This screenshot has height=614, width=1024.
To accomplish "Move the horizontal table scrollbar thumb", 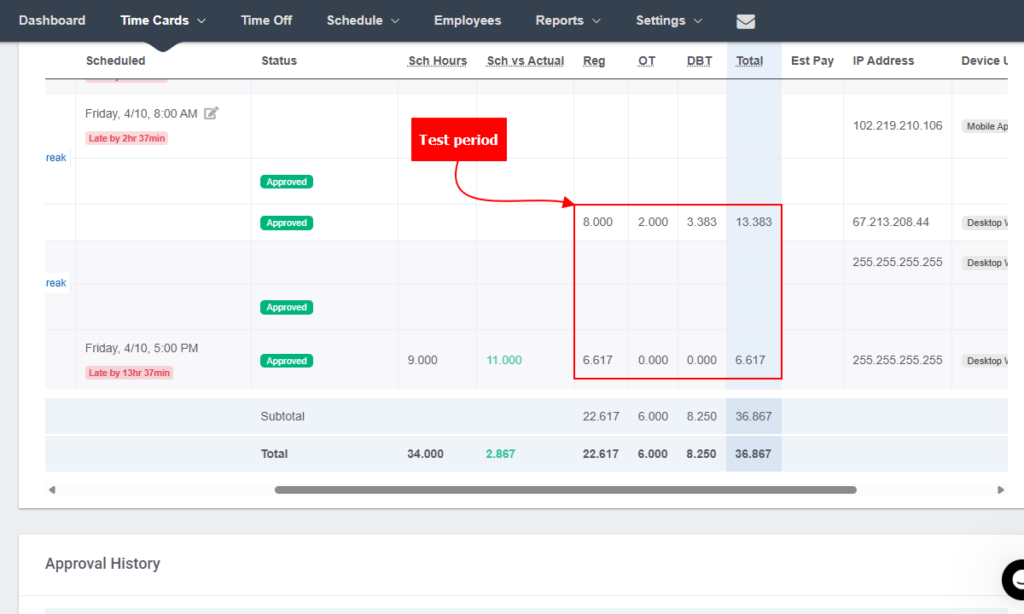I will tap(566, 490).
